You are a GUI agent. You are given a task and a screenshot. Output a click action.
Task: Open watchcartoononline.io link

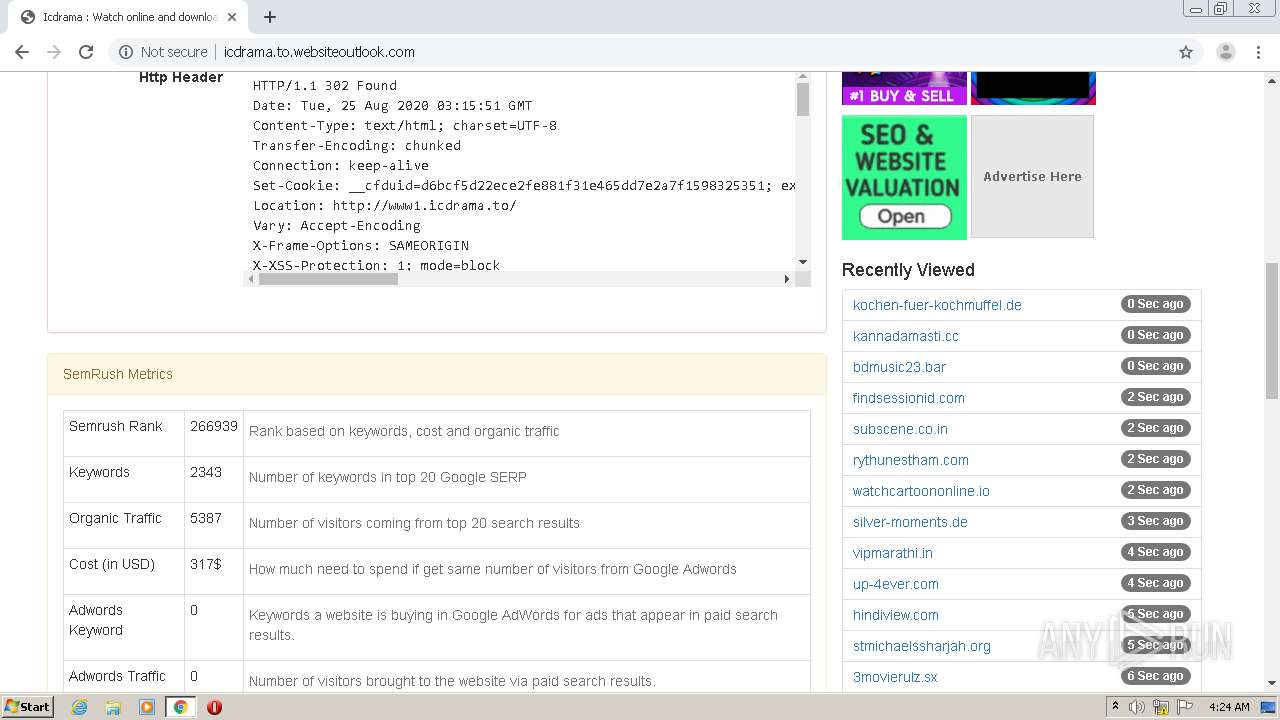921,491
